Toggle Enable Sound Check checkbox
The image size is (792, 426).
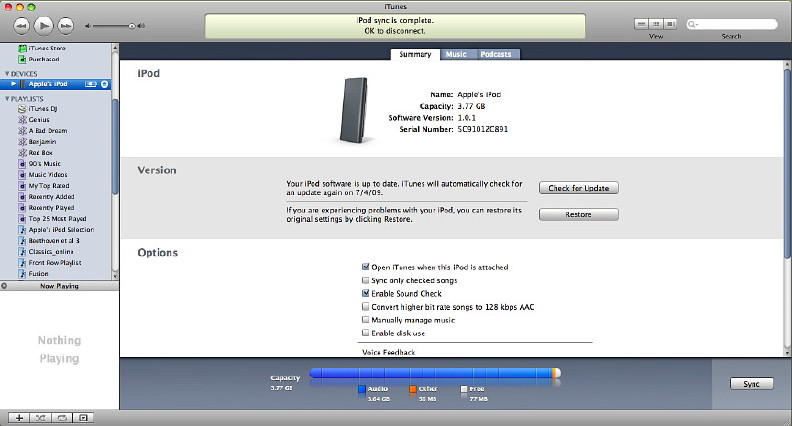pos(366,293)
